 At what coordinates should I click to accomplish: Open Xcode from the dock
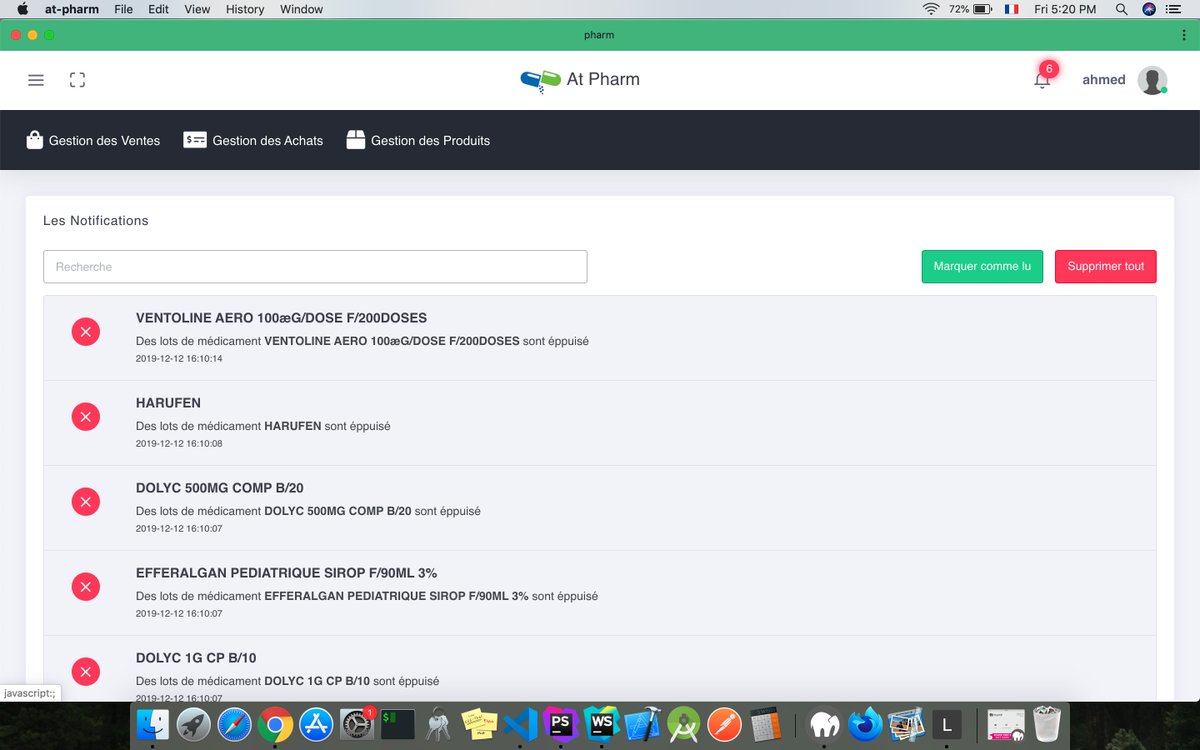point(642,724)
